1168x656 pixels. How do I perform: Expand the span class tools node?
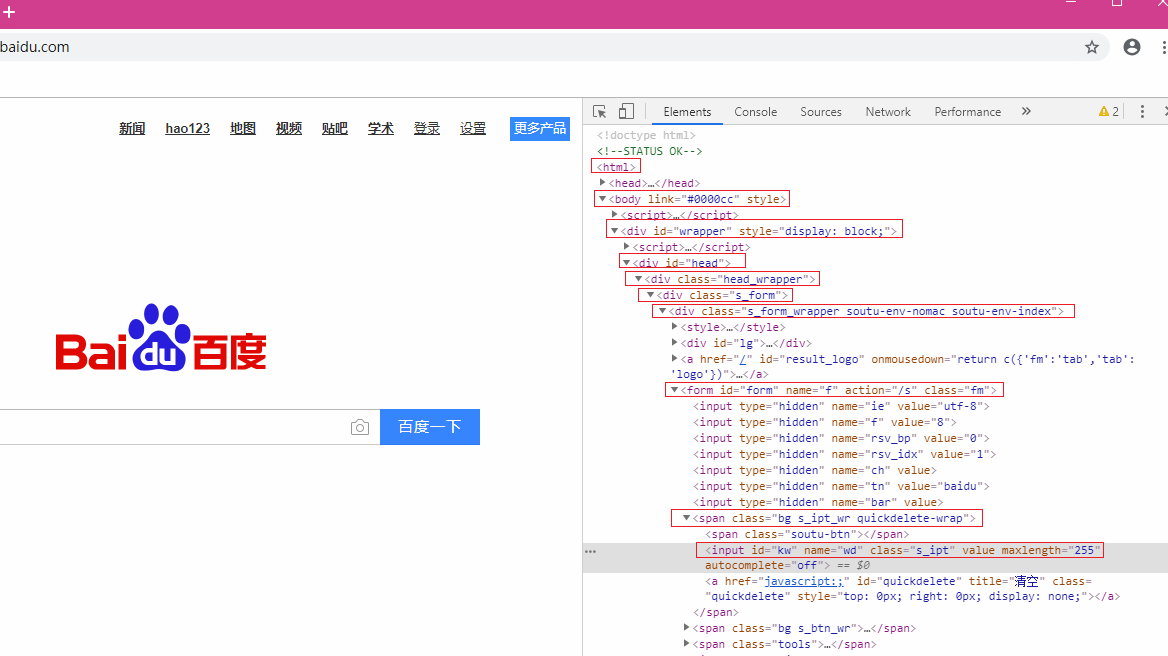[x=686, y=644]
